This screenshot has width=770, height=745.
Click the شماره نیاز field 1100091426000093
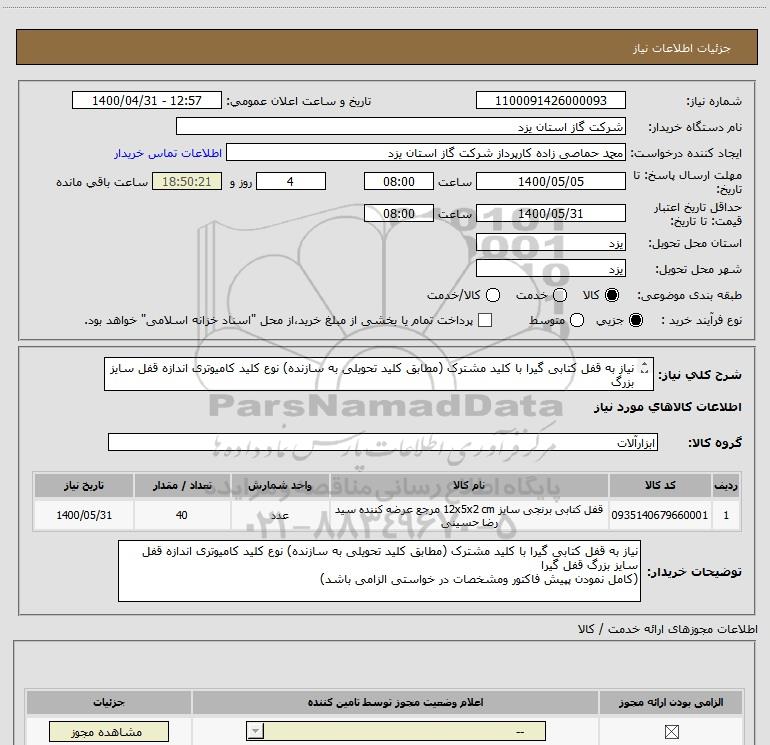(x=550, y=100)
